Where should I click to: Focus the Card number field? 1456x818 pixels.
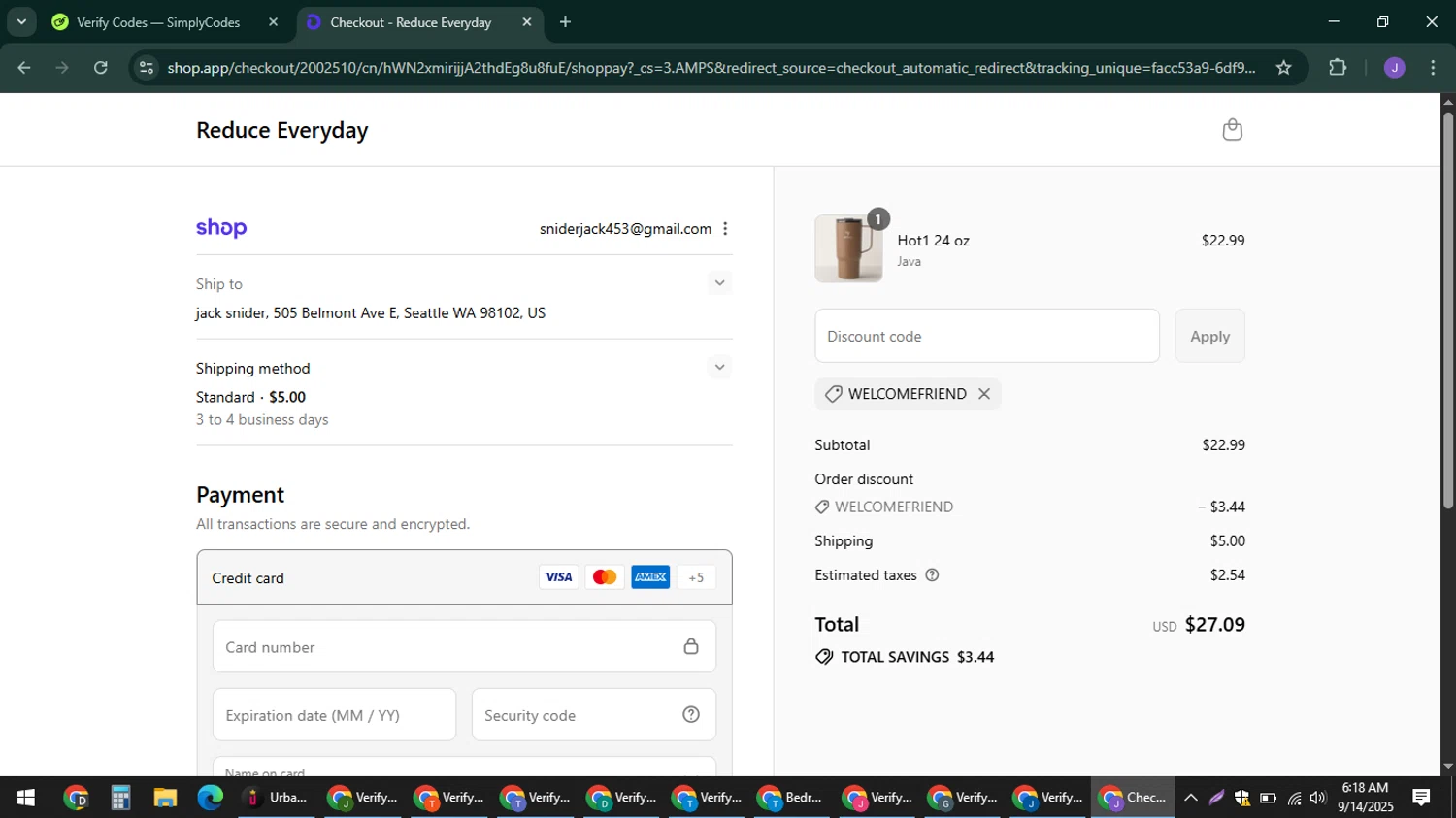464,646
